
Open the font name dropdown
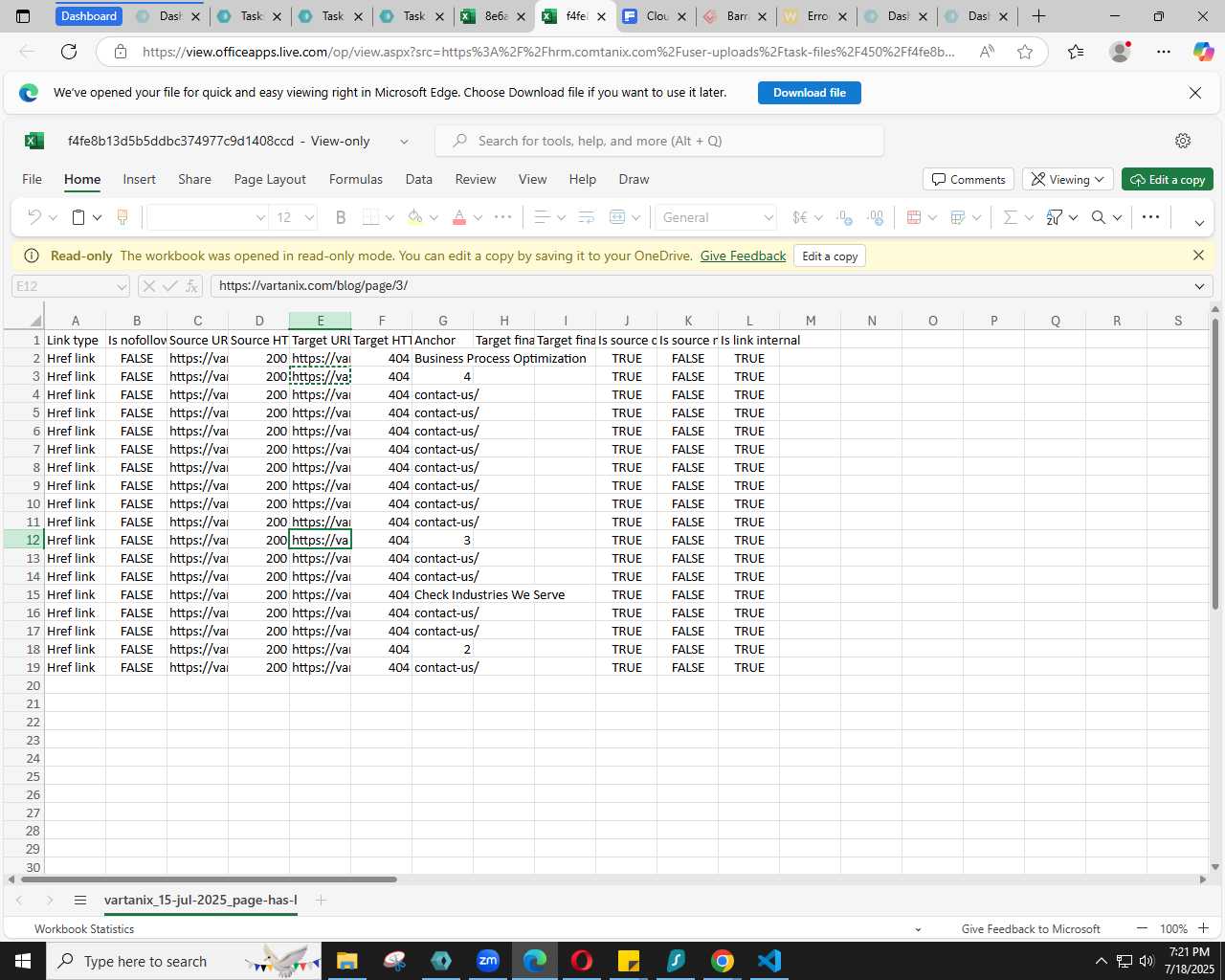260,217
